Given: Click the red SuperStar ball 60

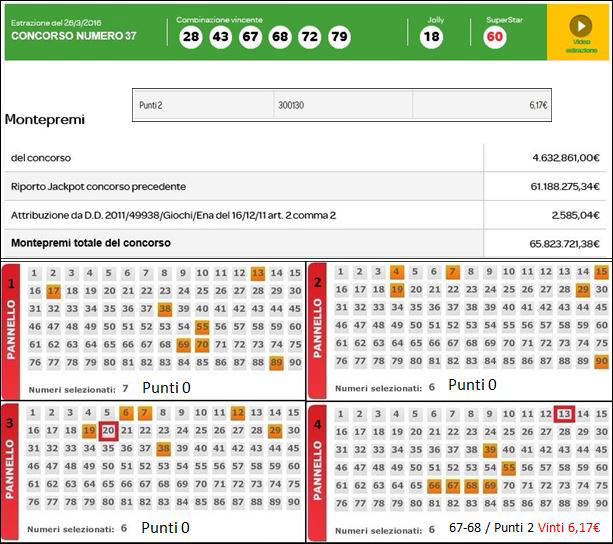Looking at the screenshot, I should click(x=494, y=37).
